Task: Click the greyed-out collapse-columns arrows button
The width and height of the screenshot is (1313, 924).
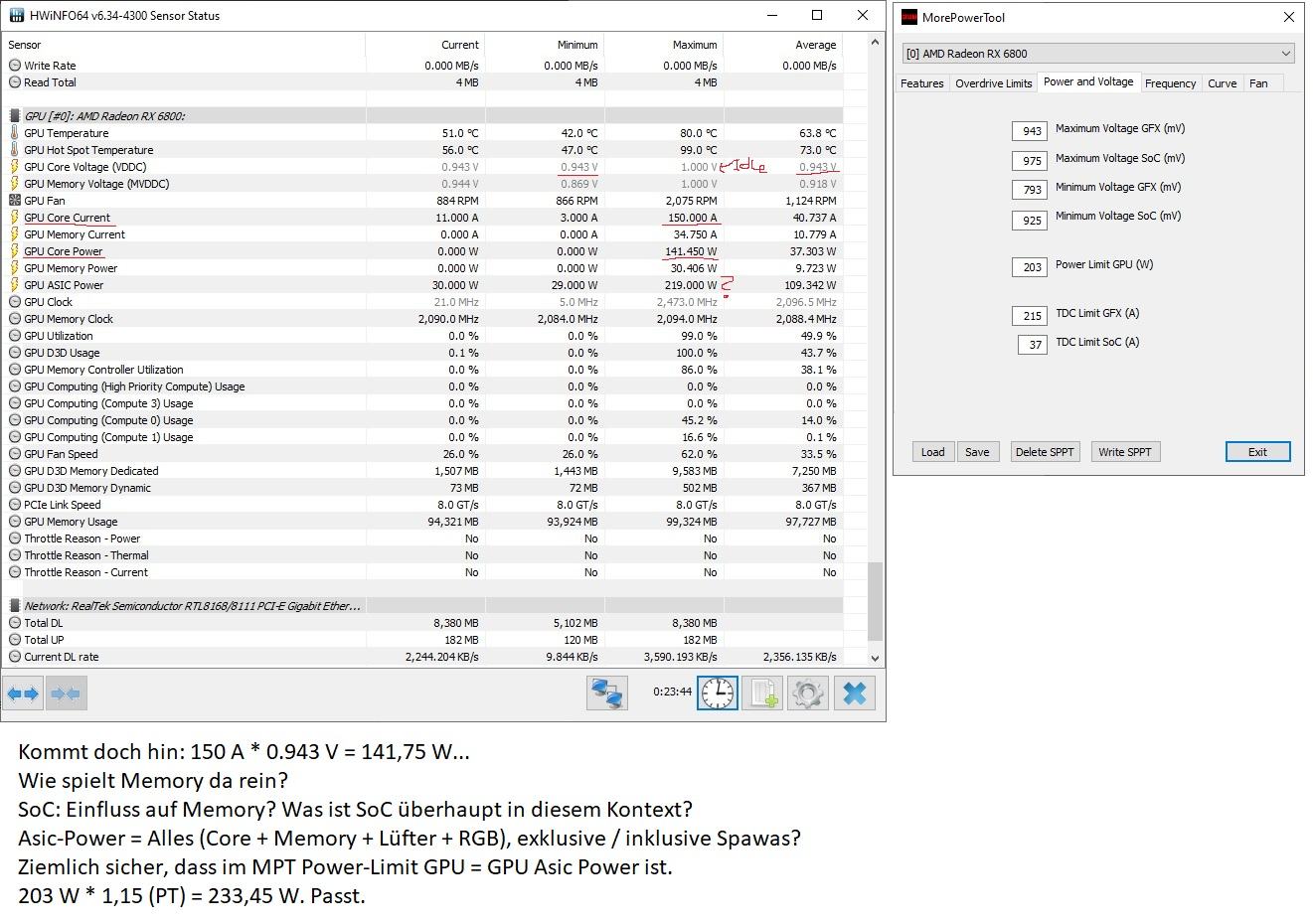Action: coord(67,693)
